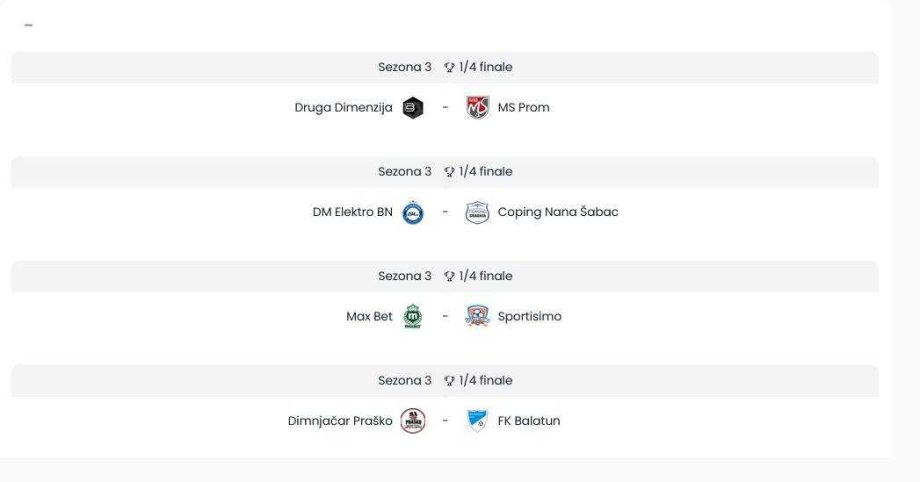The width and height of the screenshot is (920, 482).
Task: Click the Druga Dimenzija team logo
Action: (x=412, y=108)
